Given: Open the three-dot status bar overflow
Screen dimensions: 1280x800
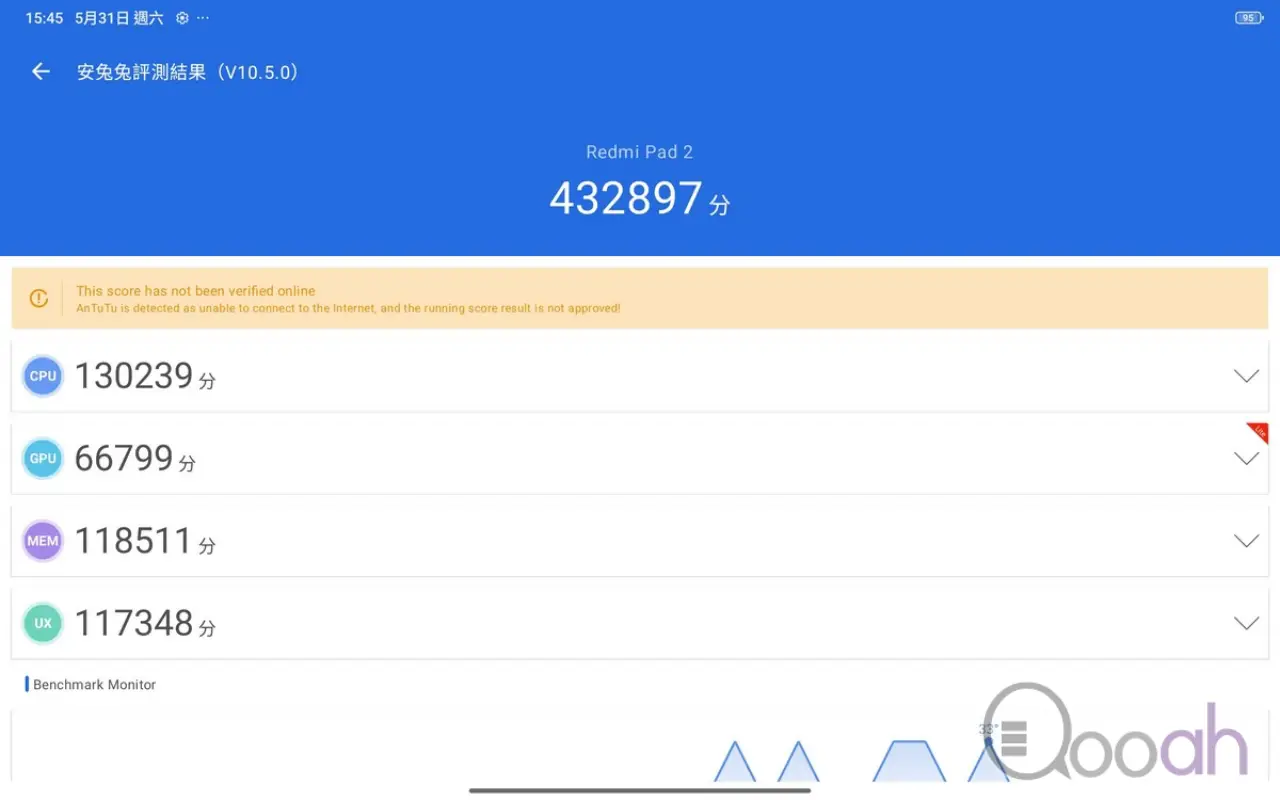Looking at the screenshot, I should (203, 18).
